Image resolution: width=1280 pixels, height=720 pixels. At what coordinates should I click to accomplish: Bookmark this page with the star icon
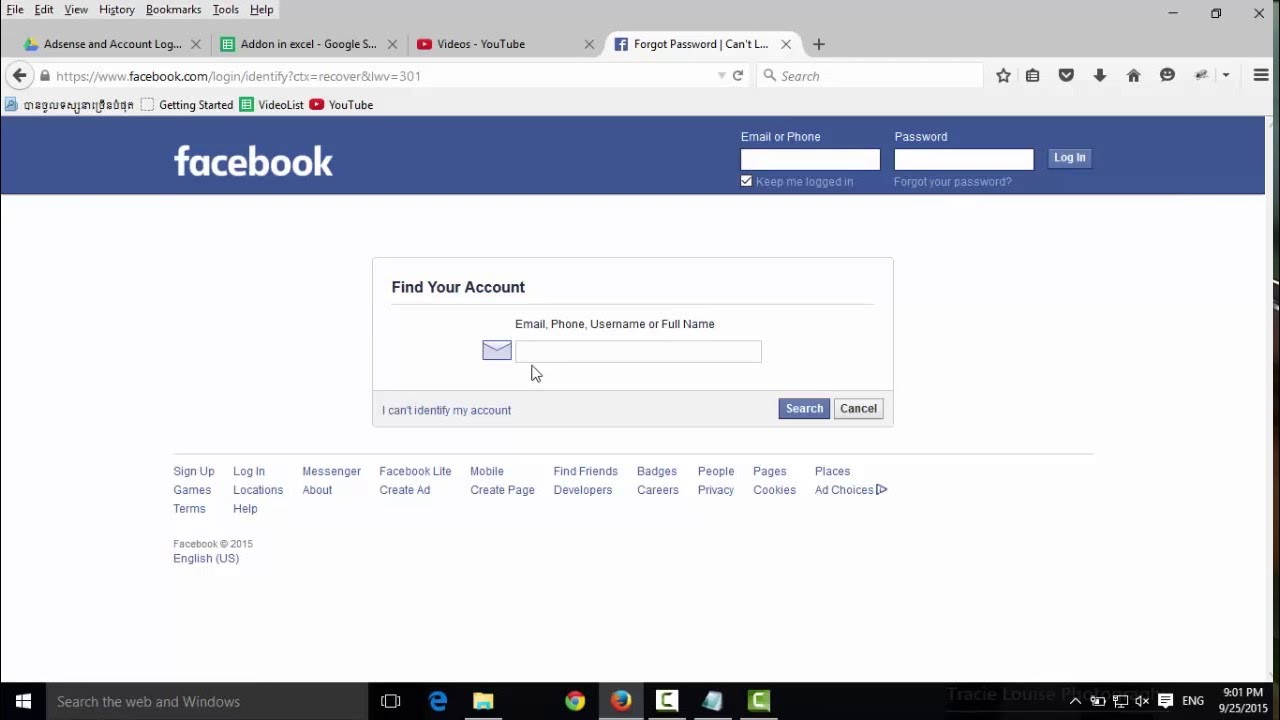click(1003, 76)
